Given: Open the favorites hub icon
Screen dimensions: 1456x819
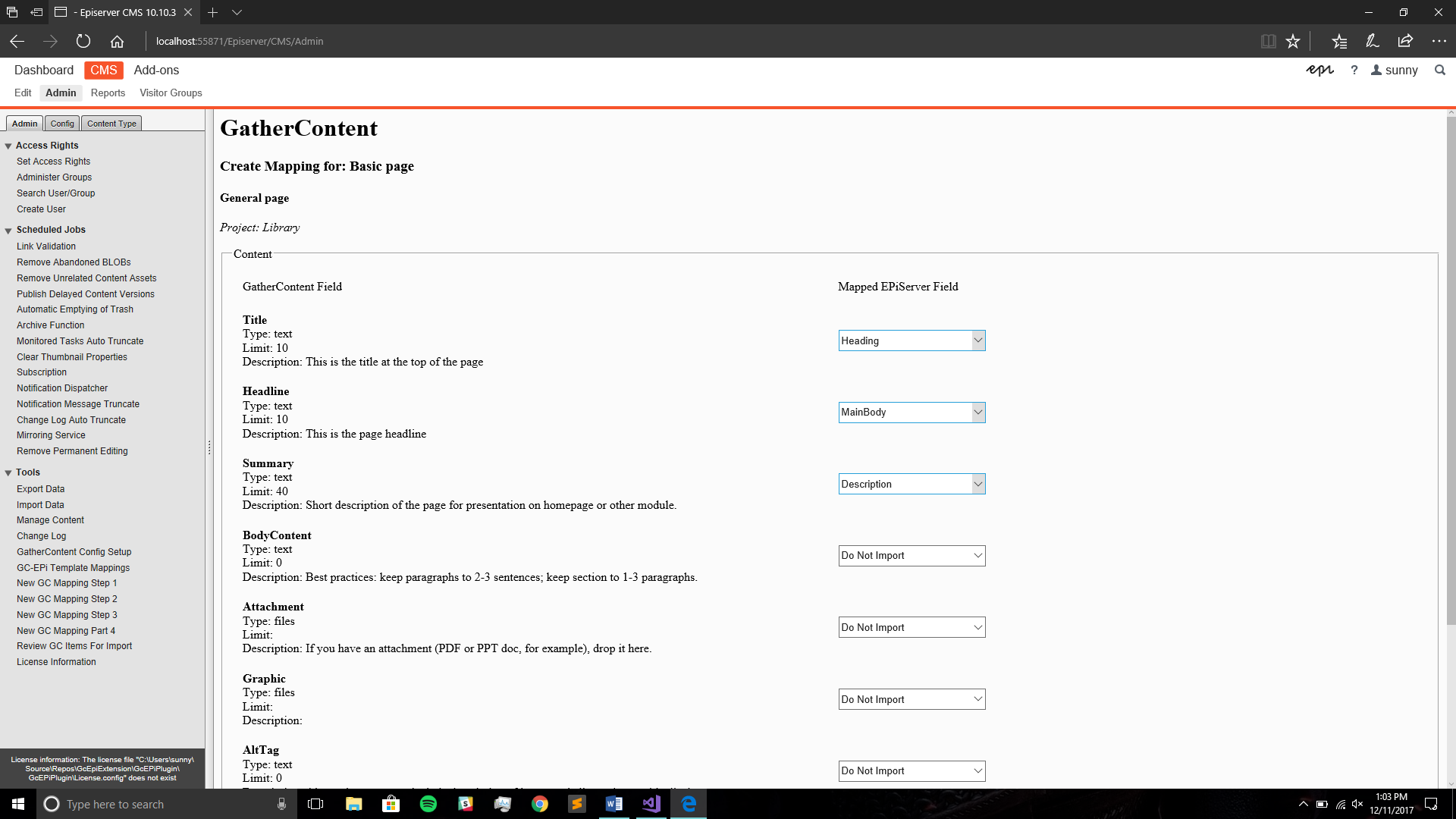Looking at the screenshot, I should 1339,41.
